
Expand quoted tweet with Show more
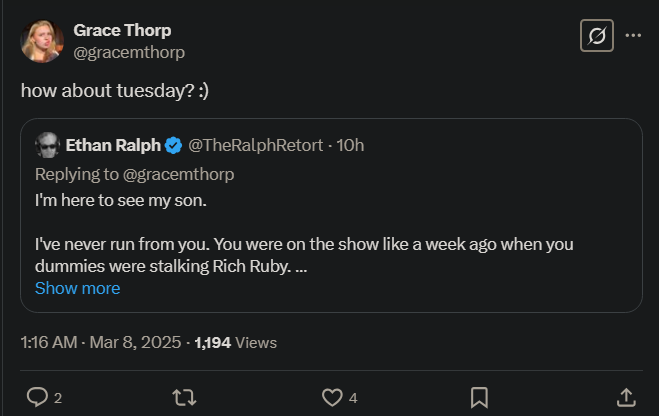77,288
